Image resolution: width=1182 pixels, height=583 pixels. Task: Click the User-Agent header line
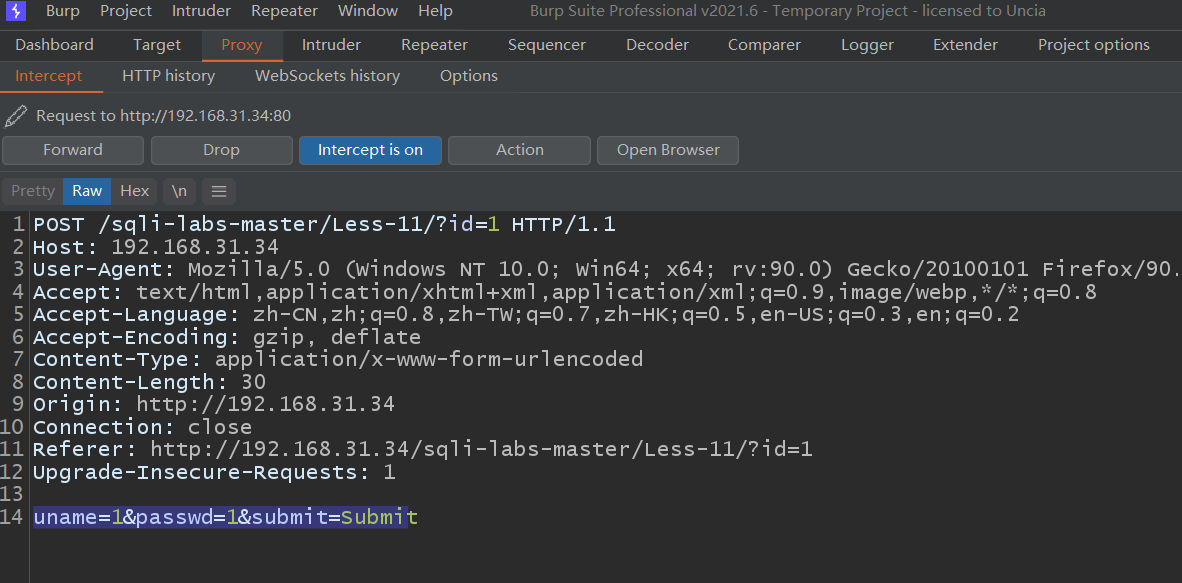607,269
